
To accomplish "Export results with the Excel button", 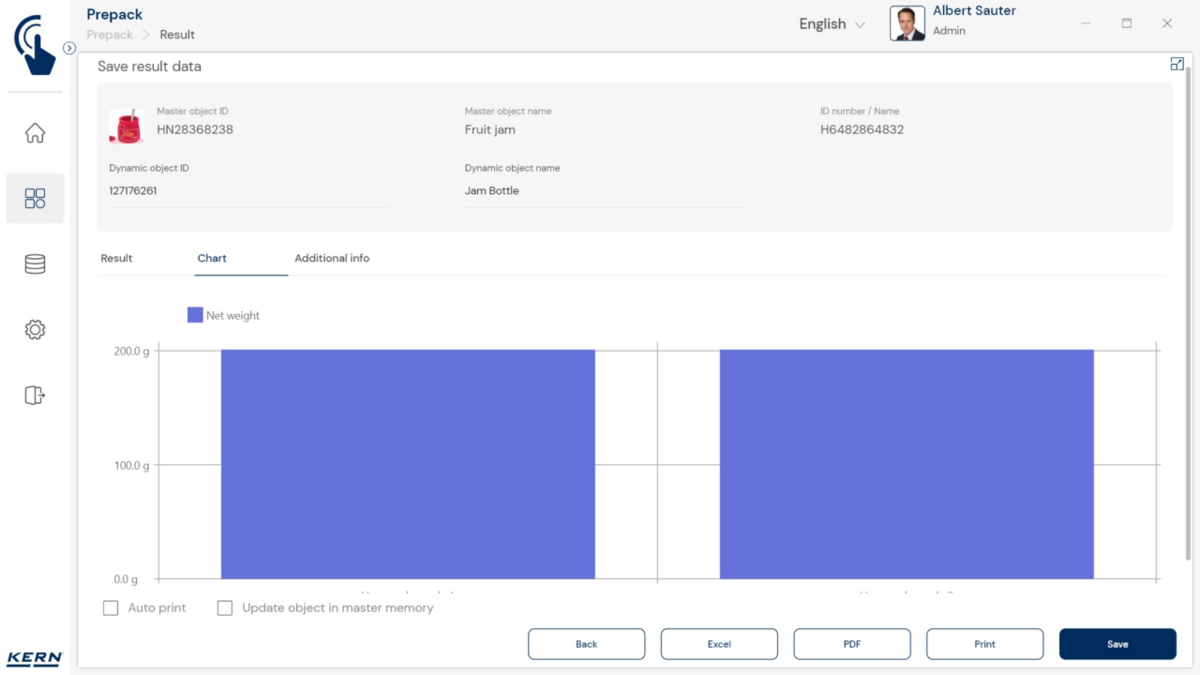I will click(x=719, y=644).
